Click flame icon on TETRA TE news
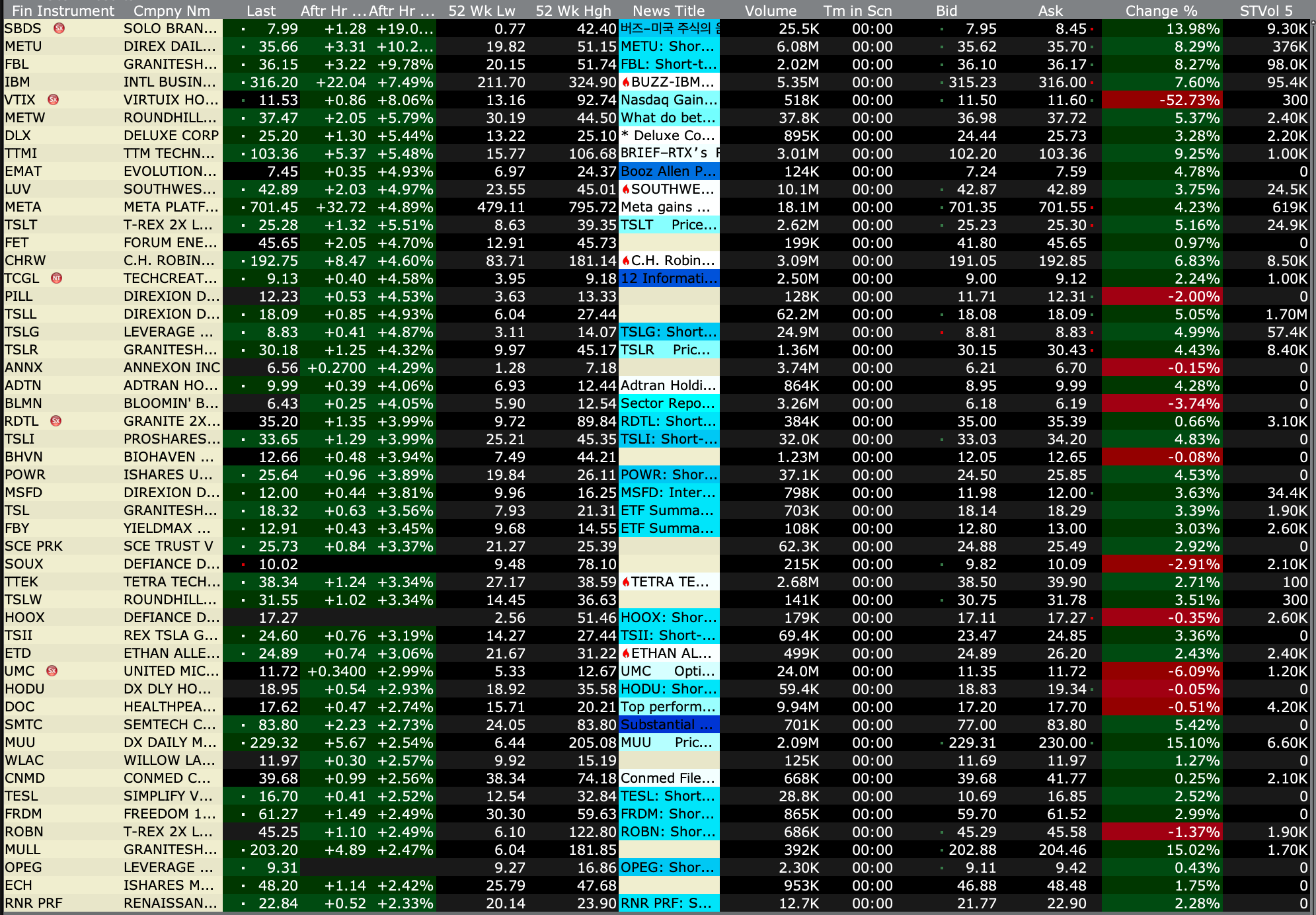 [625, 582]
